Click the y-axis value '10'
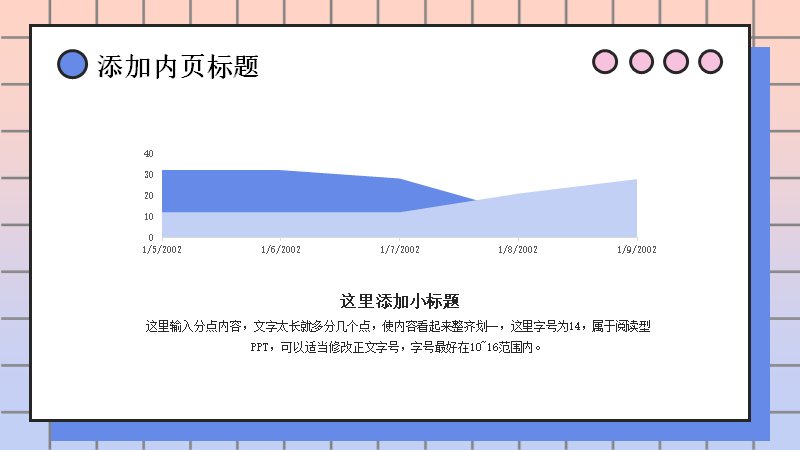Screen dimensions: 800x450 click(148, 216)
